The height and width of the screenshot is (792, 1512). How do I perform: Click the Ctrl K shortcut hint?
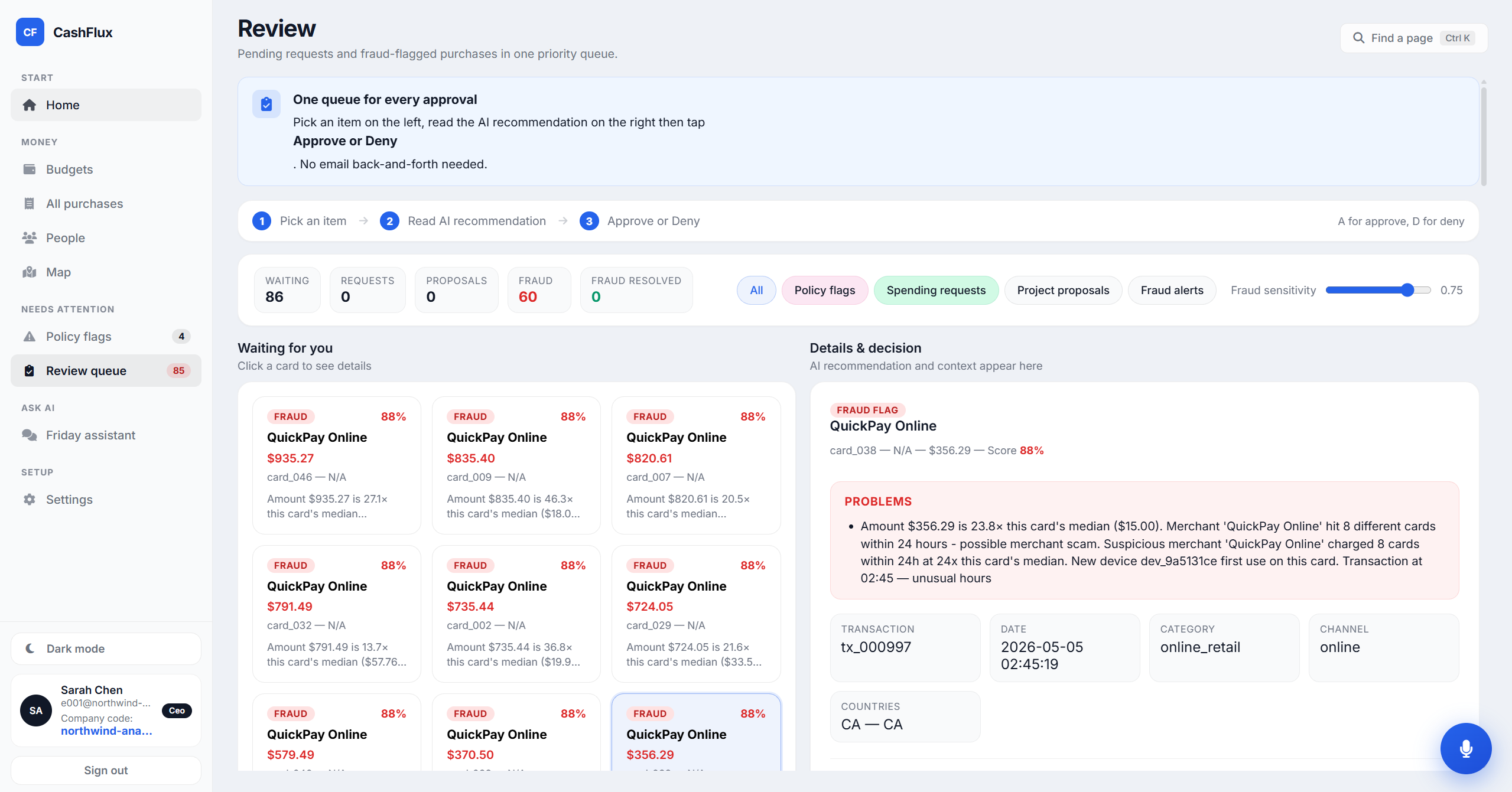(x=1457, y=38)
